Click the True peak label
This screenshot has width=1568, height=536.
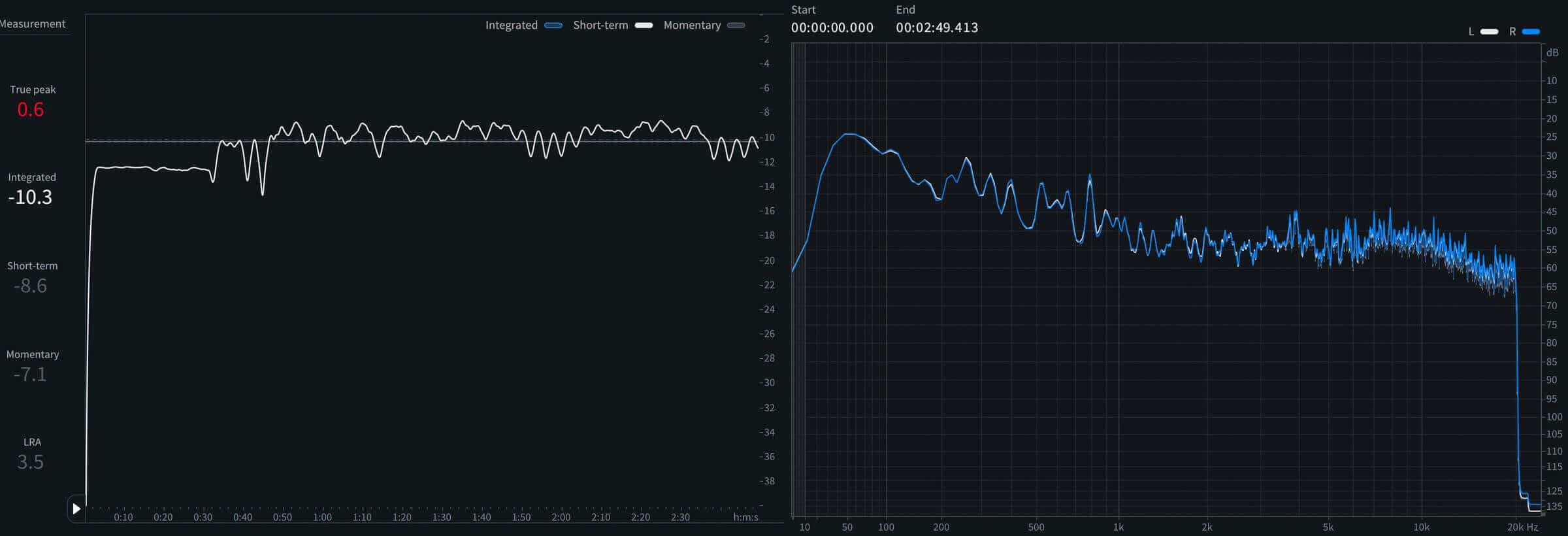pyautogui.click(x=33, y=90)
